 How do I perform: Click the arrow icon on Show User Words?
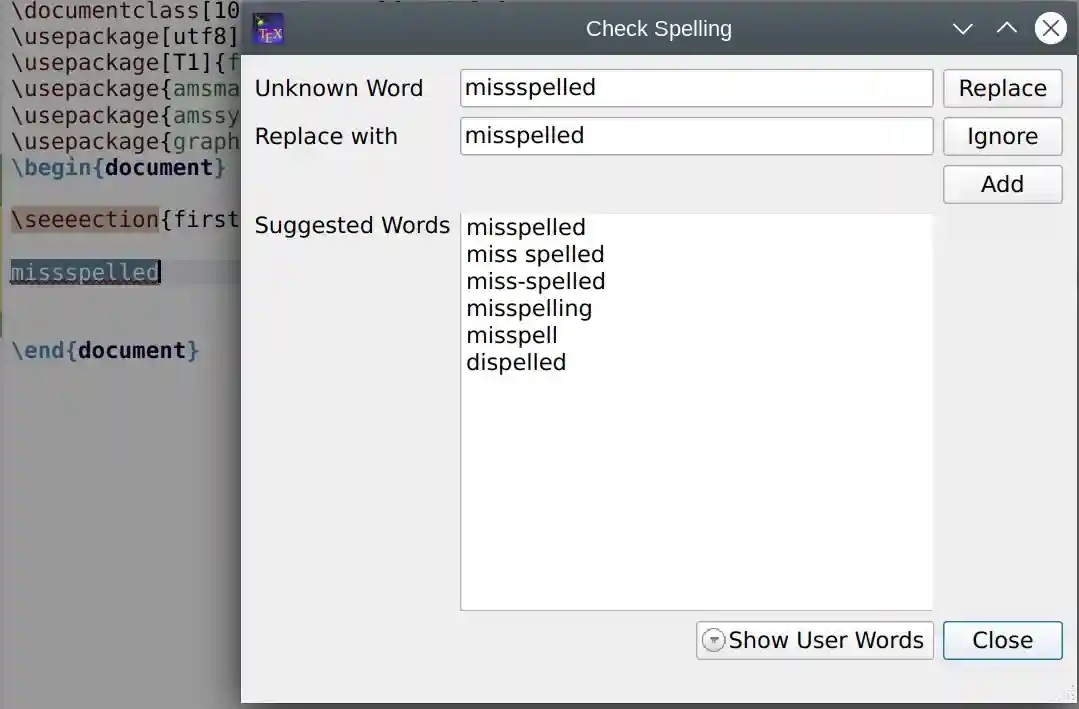pyautogui.click(x=712, y=640)
